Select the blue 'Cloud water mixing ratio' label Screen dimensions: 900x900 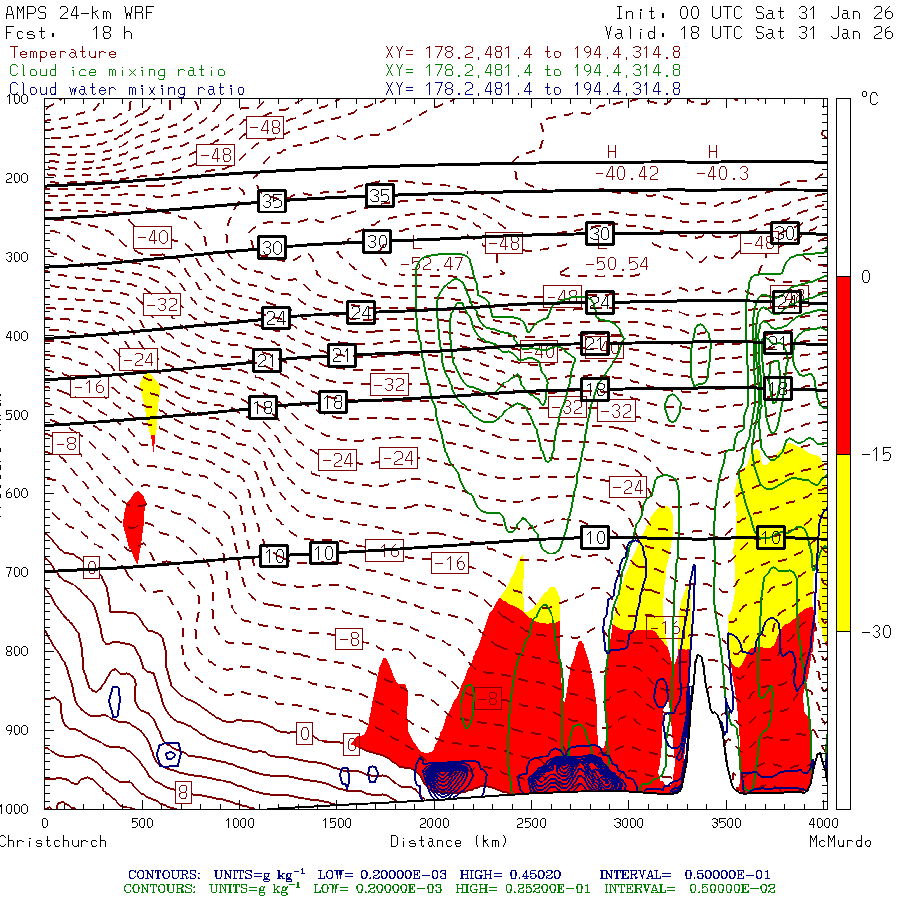tap(127, 90)
